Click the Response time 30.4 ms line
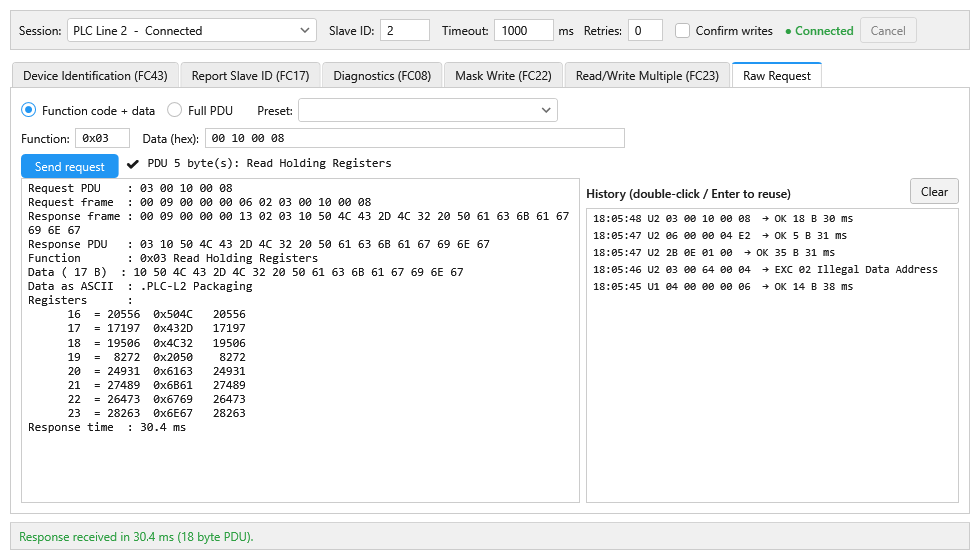The width and height of the screenshot is (980, 560). [x=107, y=428]
